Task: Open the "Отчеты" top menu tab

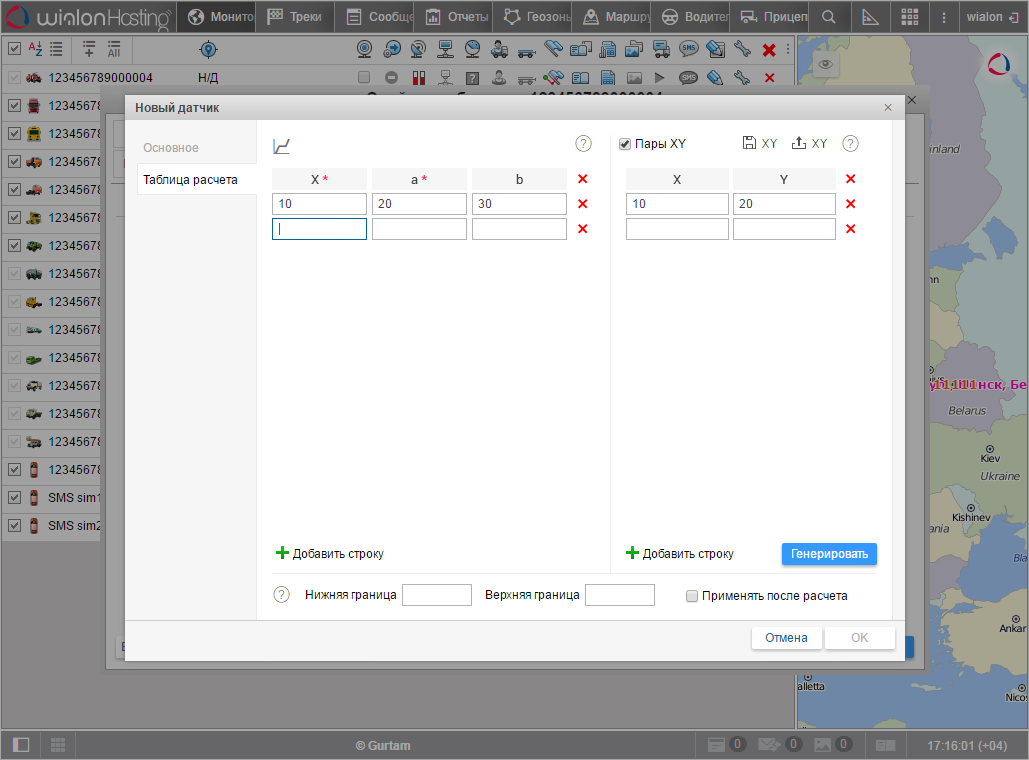Action: (457, 17)
